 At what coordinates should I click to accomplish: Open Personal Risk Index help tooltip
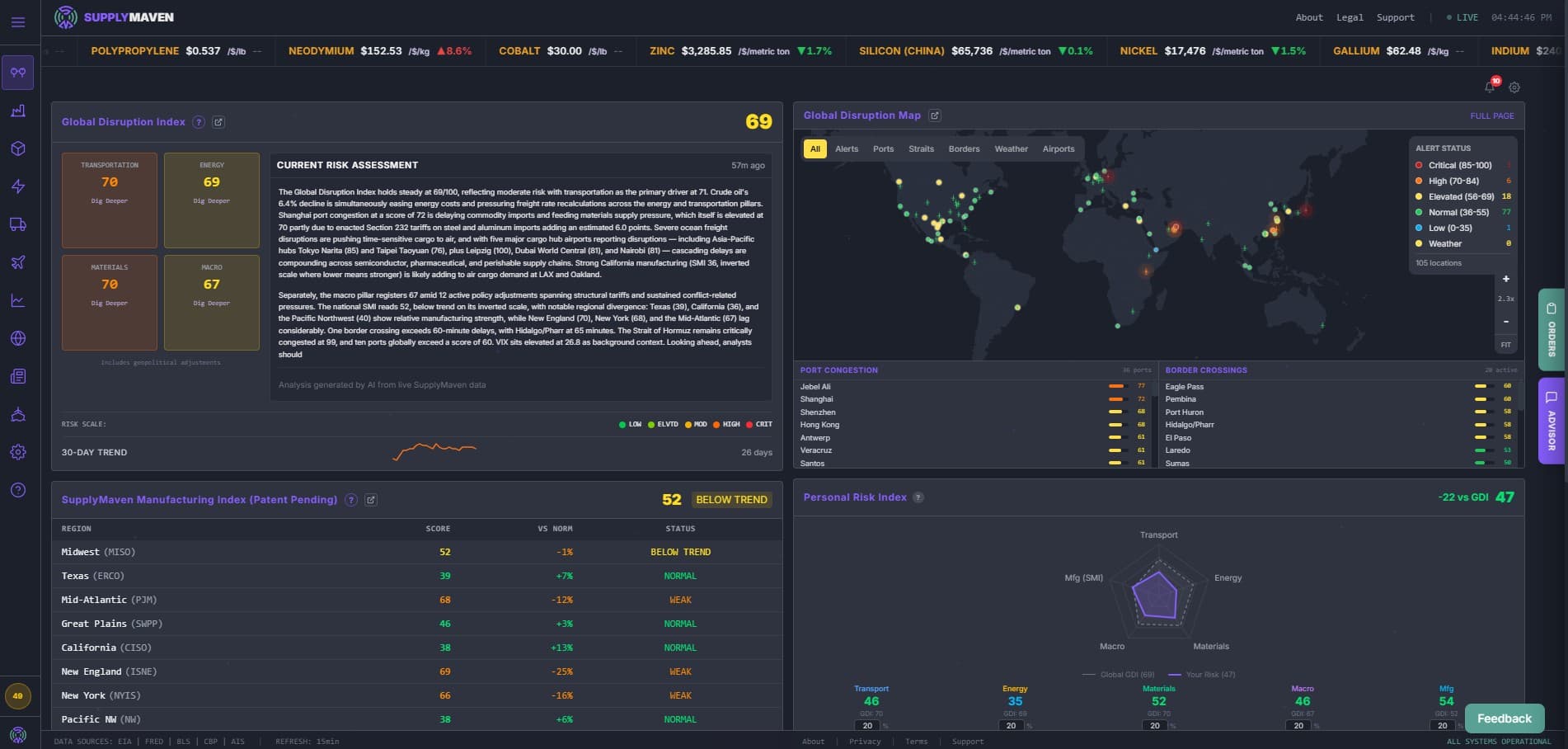tap(918, 497)
